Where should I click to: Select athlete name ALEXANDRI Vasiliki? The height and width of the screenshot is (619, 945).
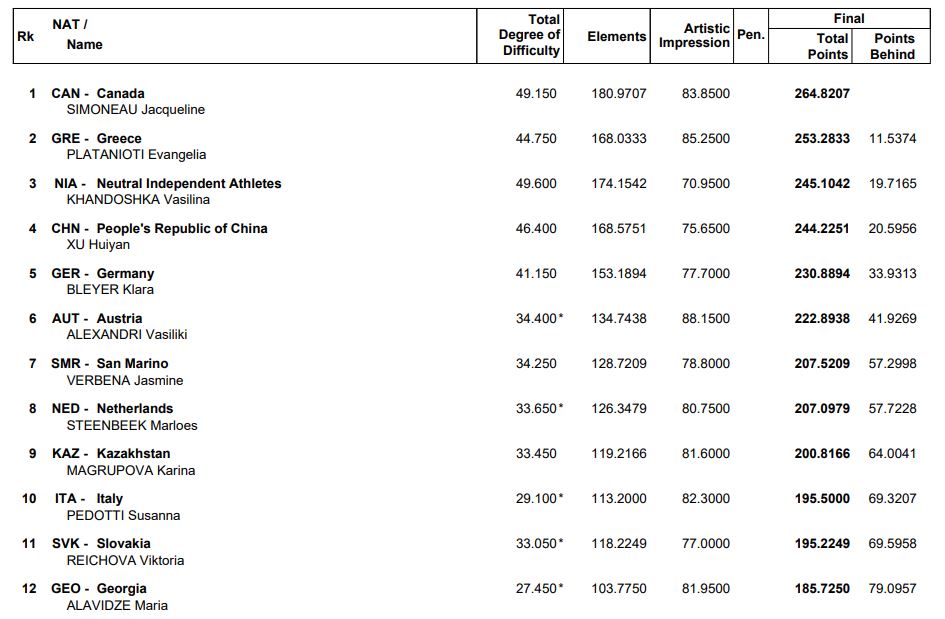pos(127,334)
